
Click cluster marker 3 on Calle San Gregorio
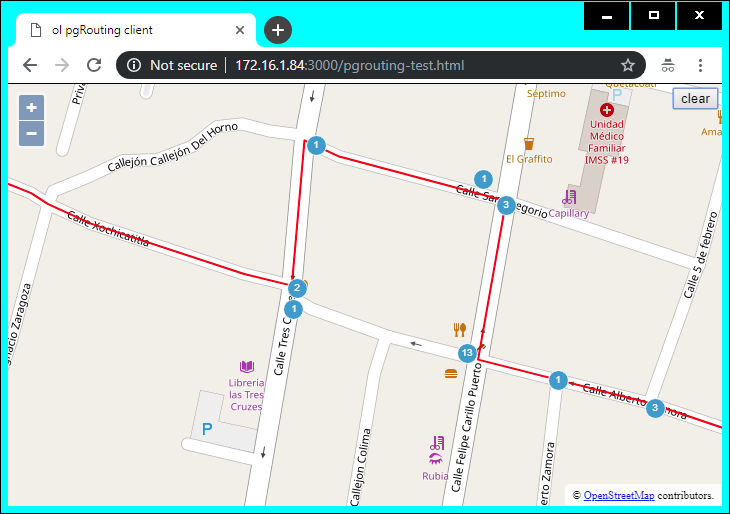[506, 205]
